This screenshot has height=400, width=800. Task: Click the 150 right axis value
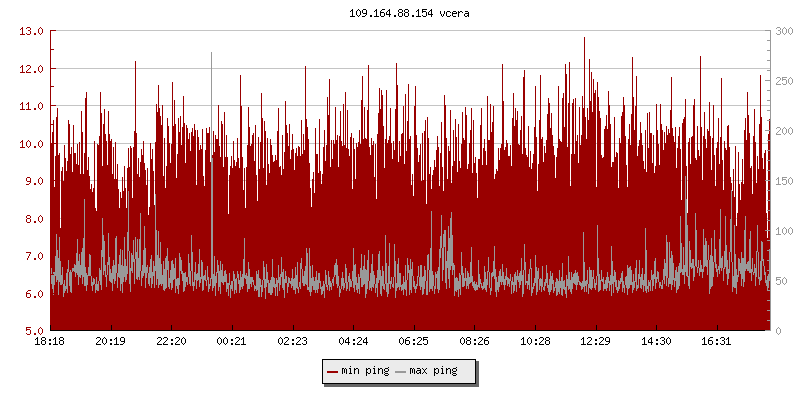tap(784, 181)
